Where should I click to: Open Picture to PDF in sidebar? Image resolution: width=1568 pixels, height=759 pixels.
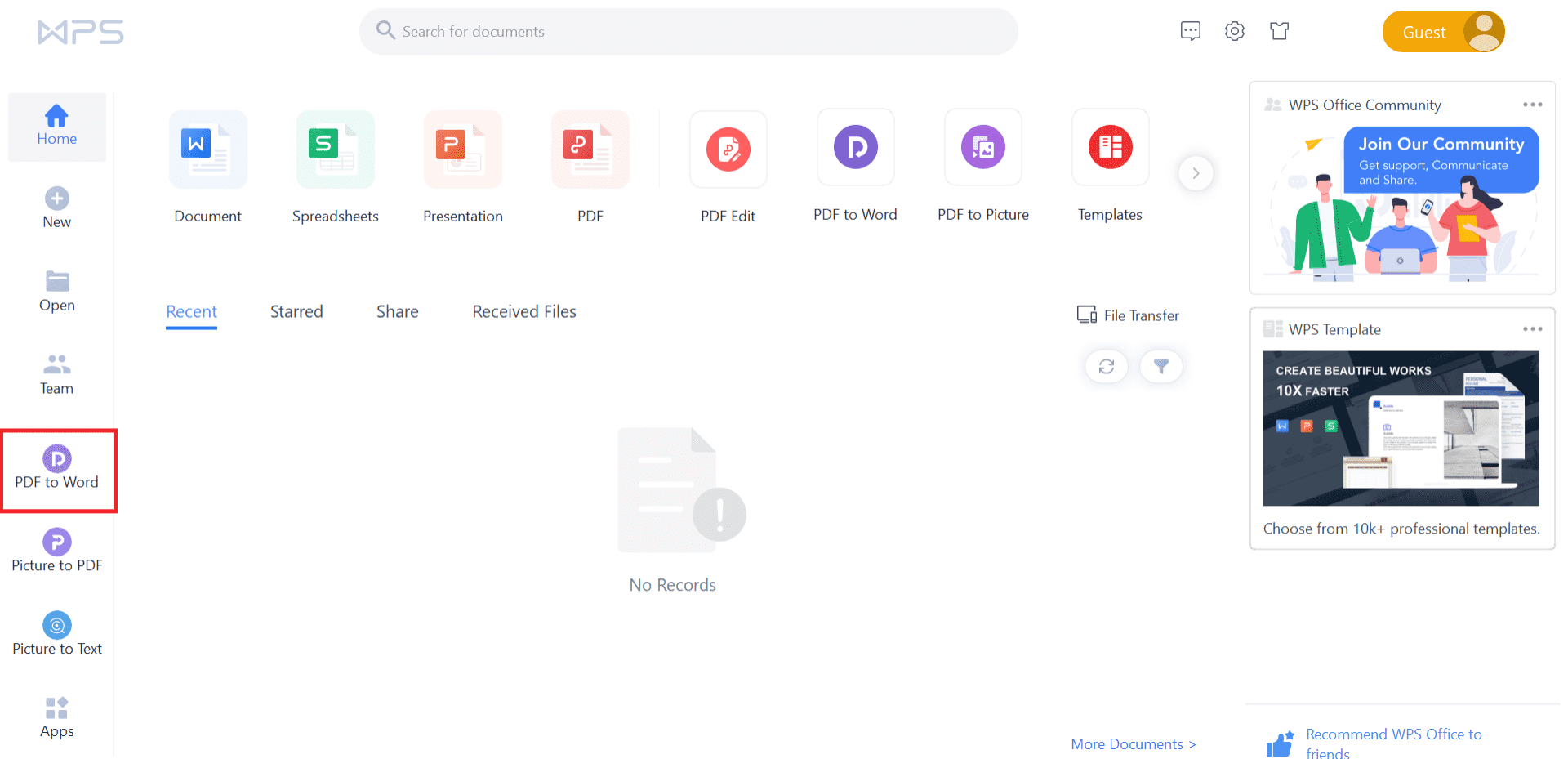point(57,551)
